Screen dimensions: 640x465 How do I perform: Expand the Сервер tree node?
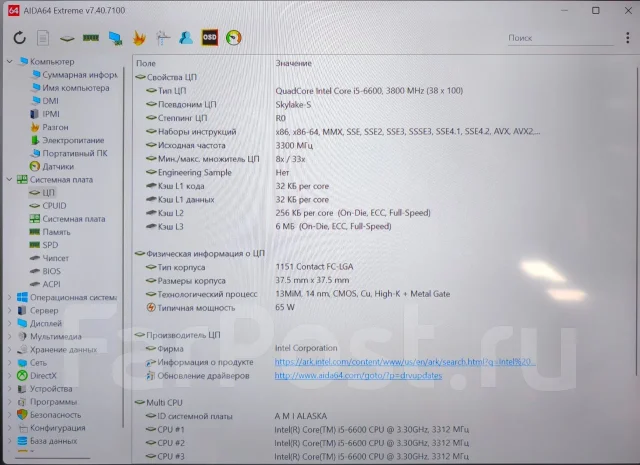(10, 310)
